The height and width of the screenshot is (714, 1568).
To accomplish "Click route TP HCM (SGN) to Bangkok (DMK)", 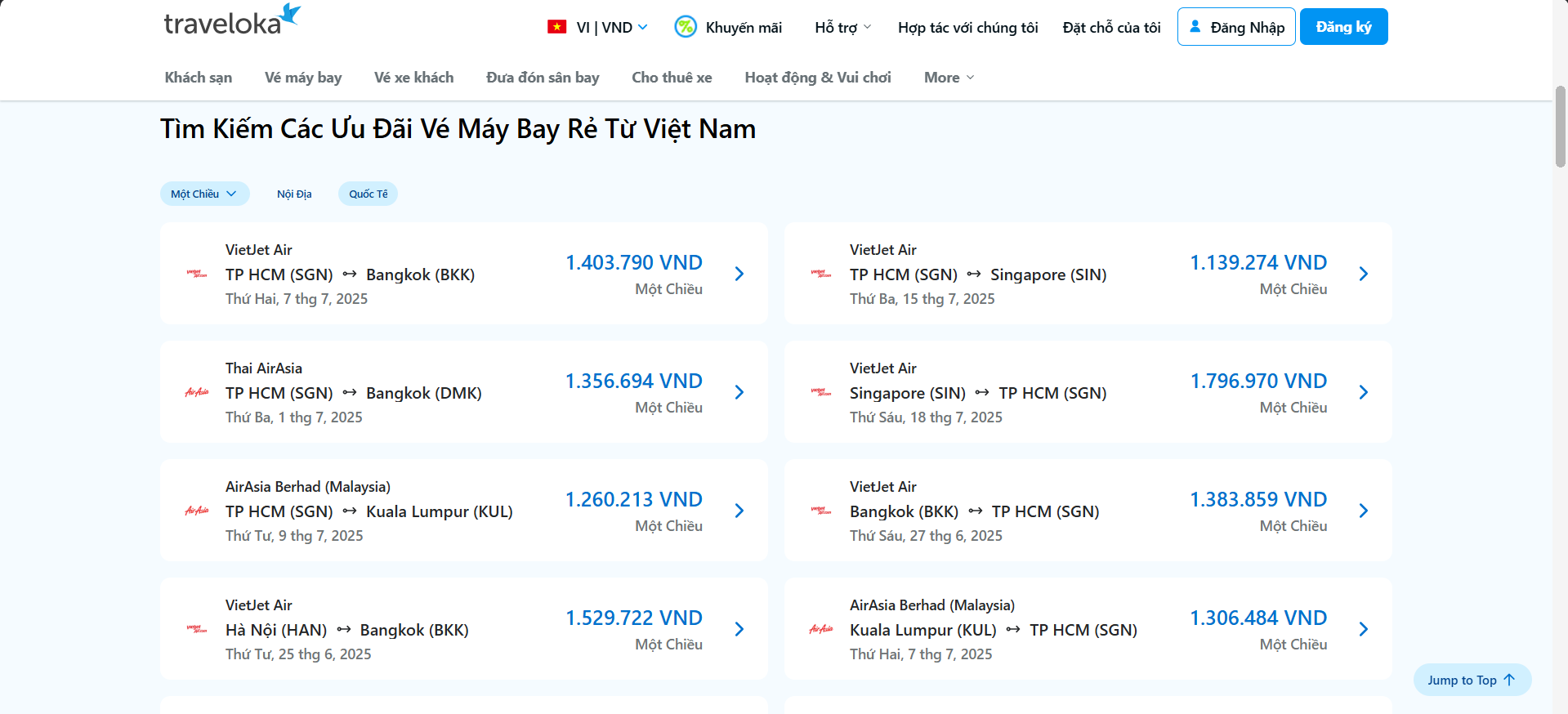I will pos(354,393).
